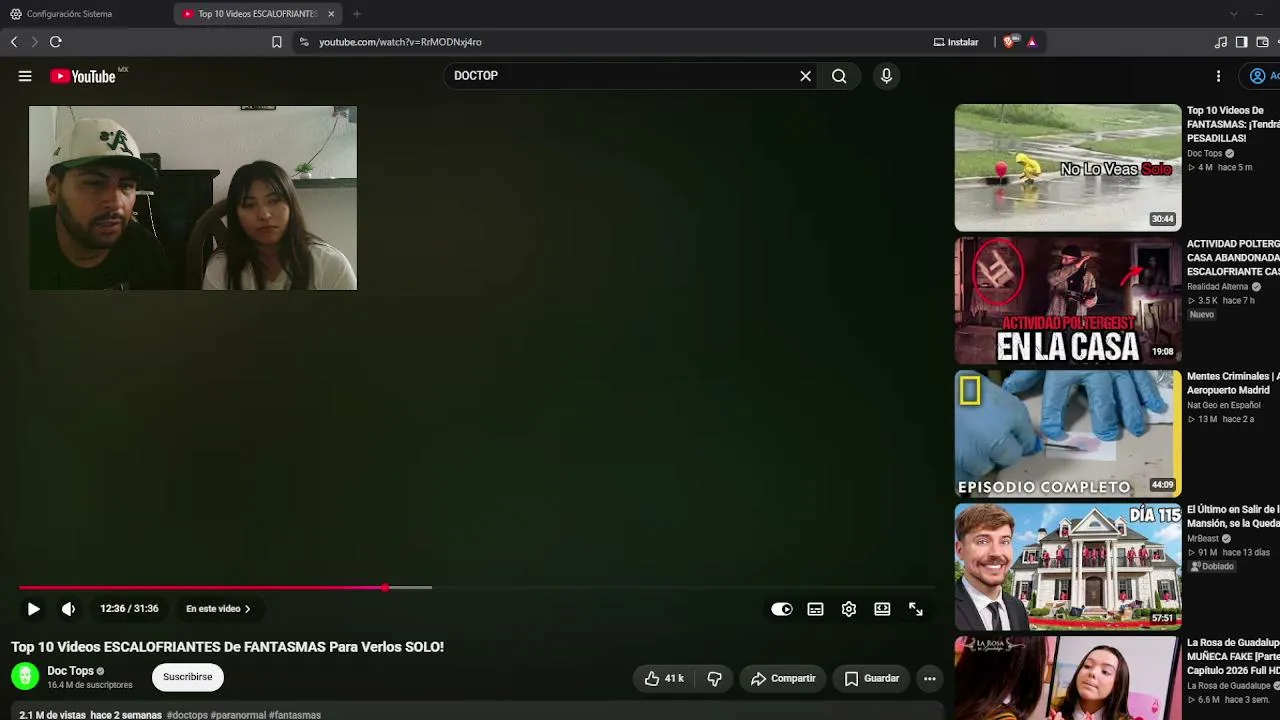Open Brave Shields panel

pyautogui.click(x=1009, y=42)
